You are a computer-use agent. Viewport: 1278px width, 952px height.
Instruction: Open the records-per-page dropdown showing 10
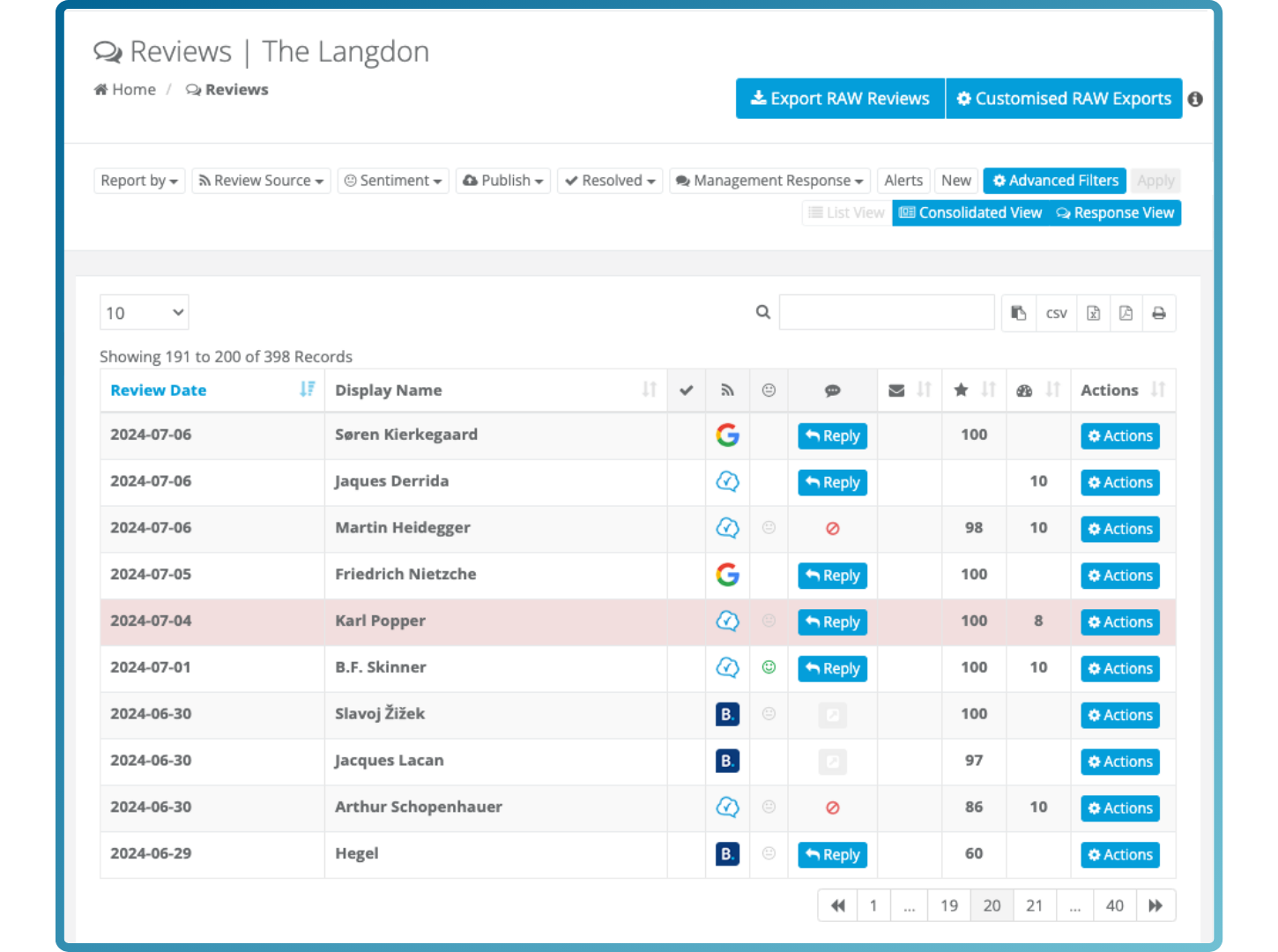[x=145, y=313]
